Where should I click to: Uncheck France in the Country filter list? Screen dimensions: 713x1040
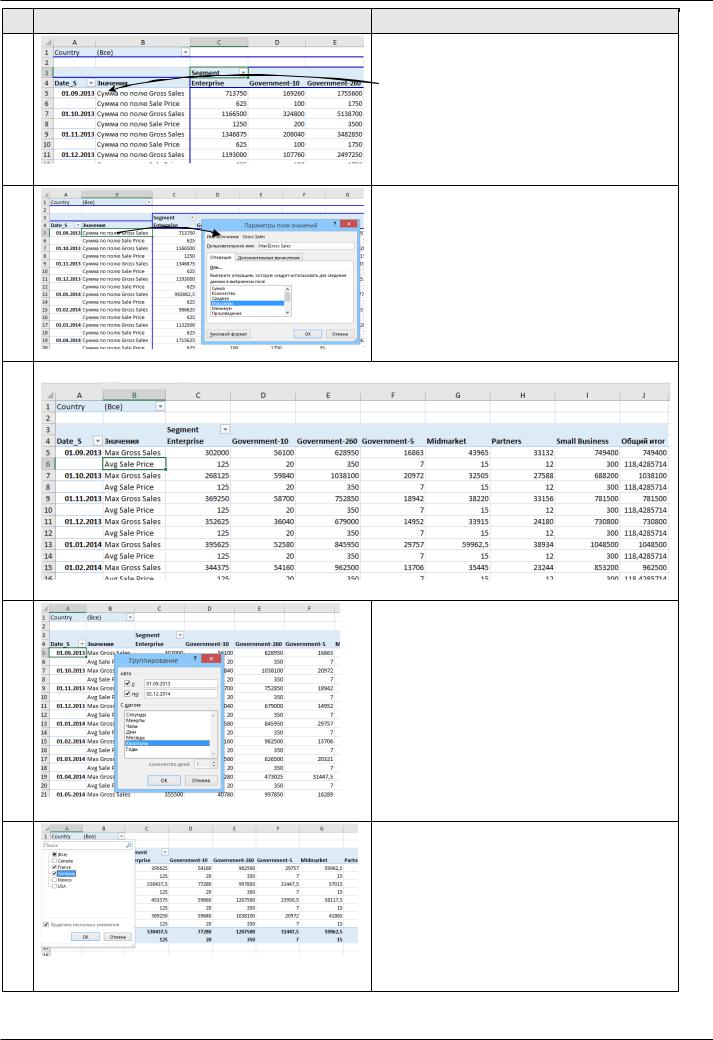[54, 867]
